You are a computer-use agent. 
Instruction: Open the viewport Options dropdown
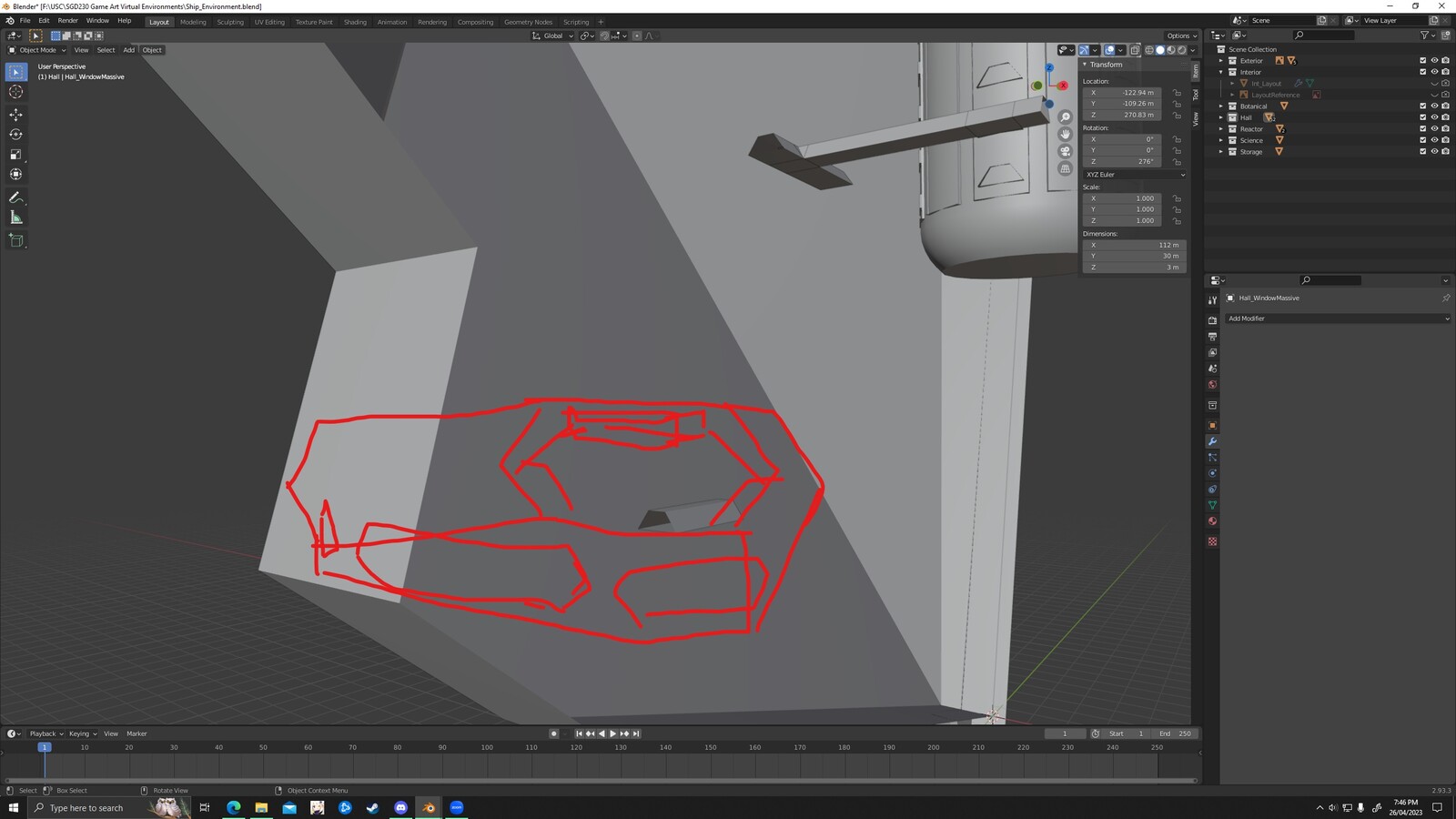pos(1182,35)
